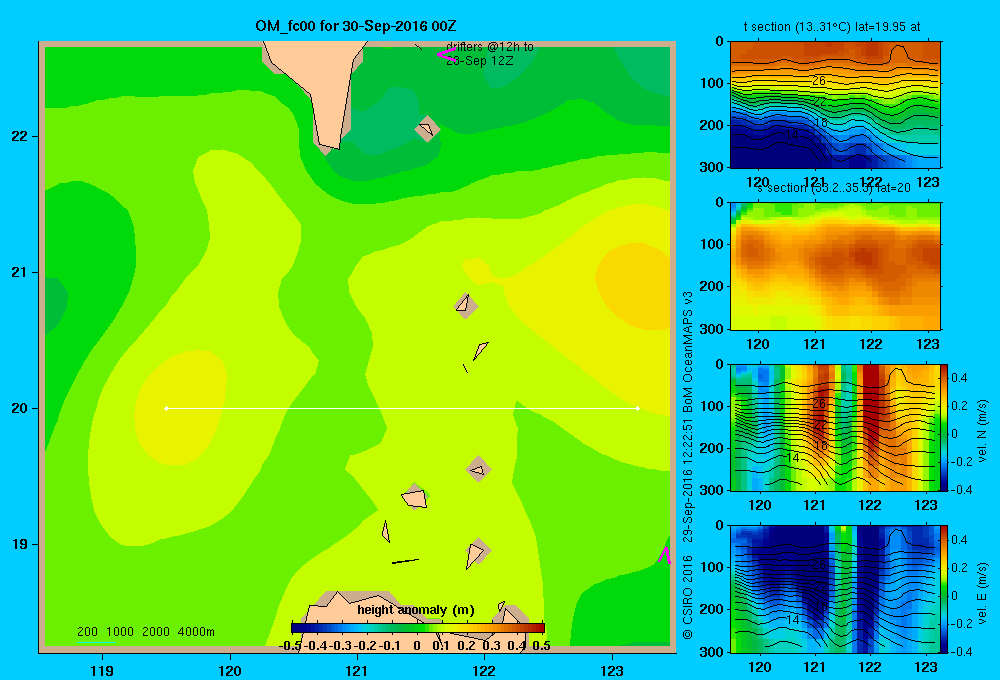Click the magenta drifter marker near latitude 19
Screen dimensions: 1000x680
[665, 555]
